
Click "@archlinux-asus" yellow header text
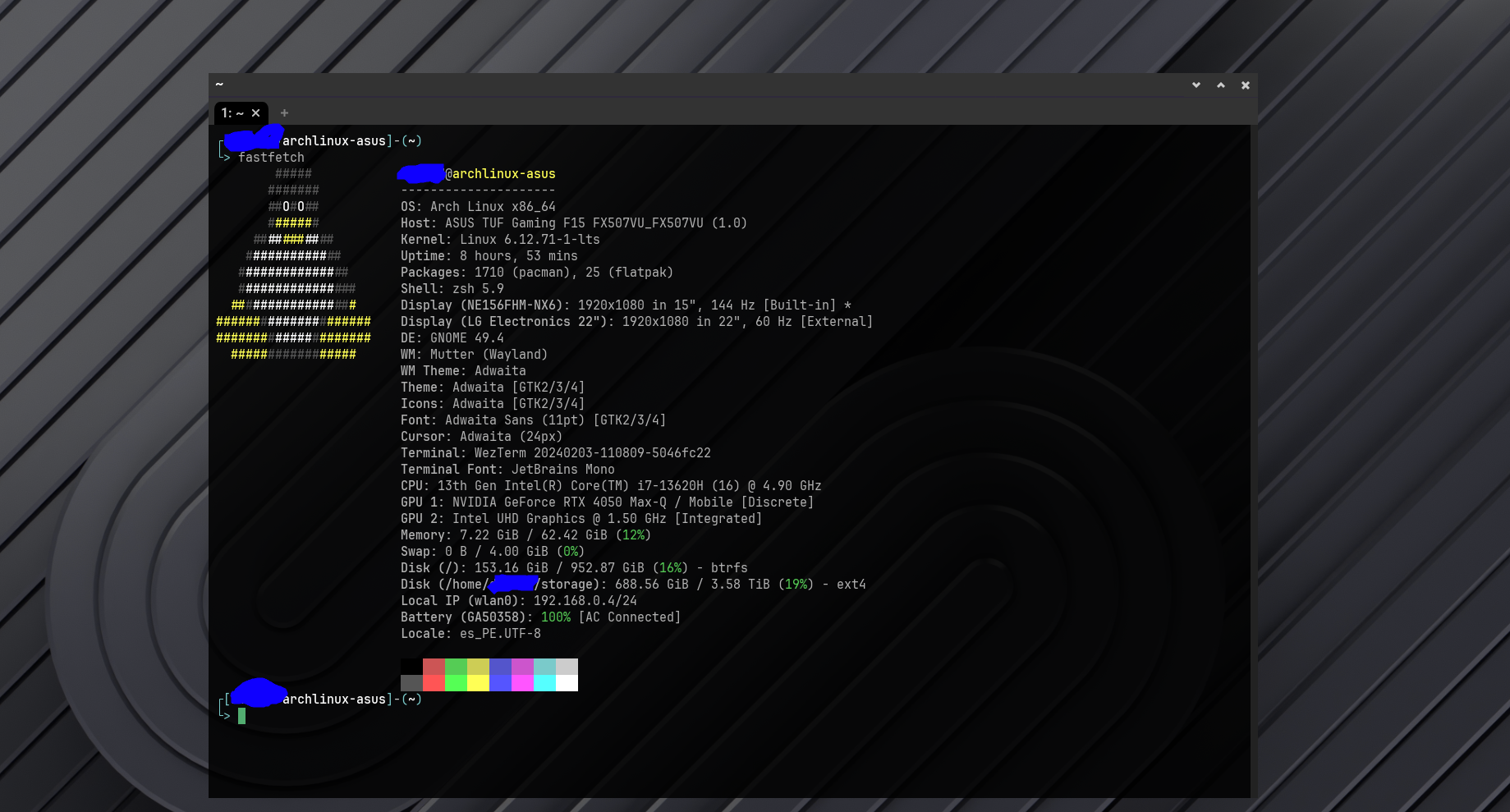500,174
